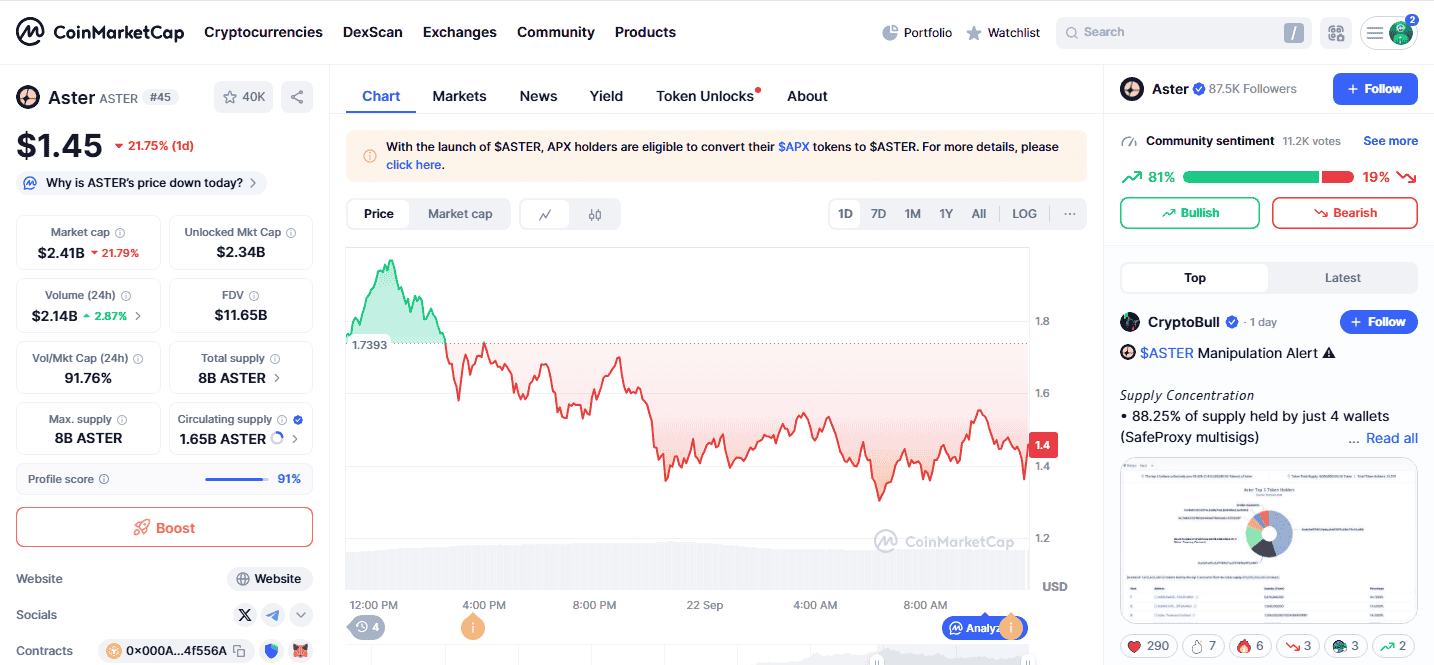Add Aster to watchlist with 40K star
The height and width of the screenshot is (665, 1434).
243,97
